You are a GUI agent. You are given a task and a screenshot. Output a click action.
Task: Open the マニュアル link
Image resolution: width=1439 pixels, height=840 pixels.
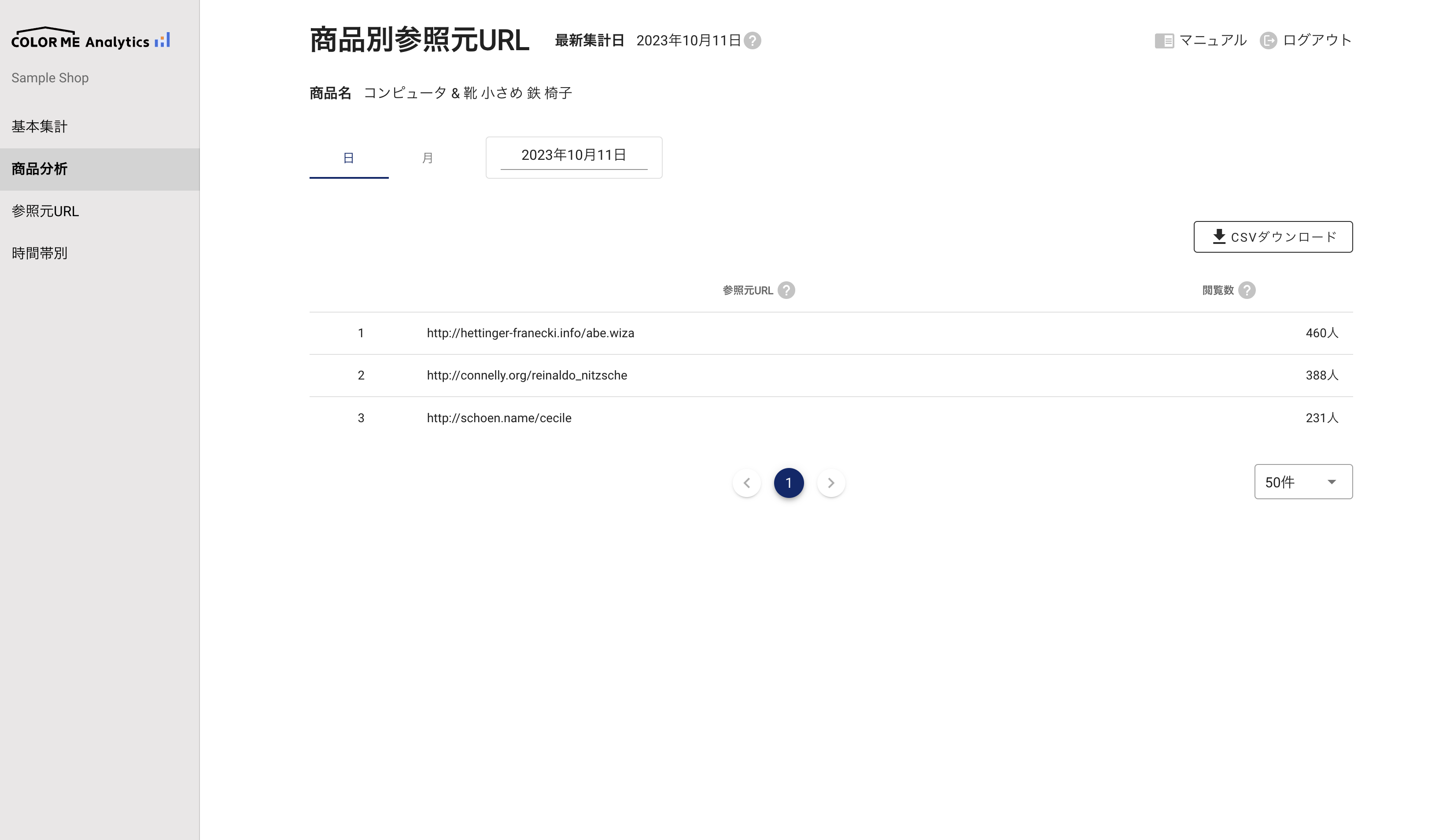[1201, 41]
